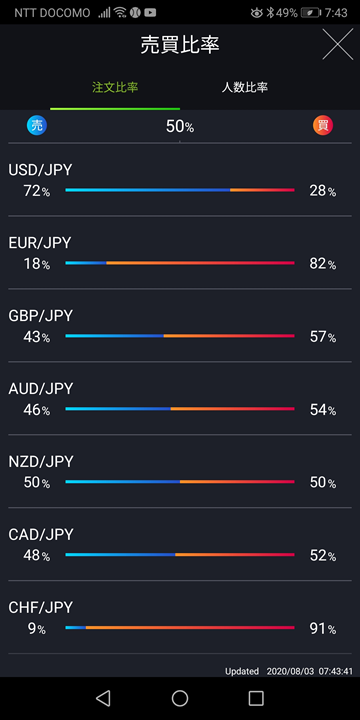Select the 注文比率 tab
The width and height of the screenshot is (360, 720).
115,88
